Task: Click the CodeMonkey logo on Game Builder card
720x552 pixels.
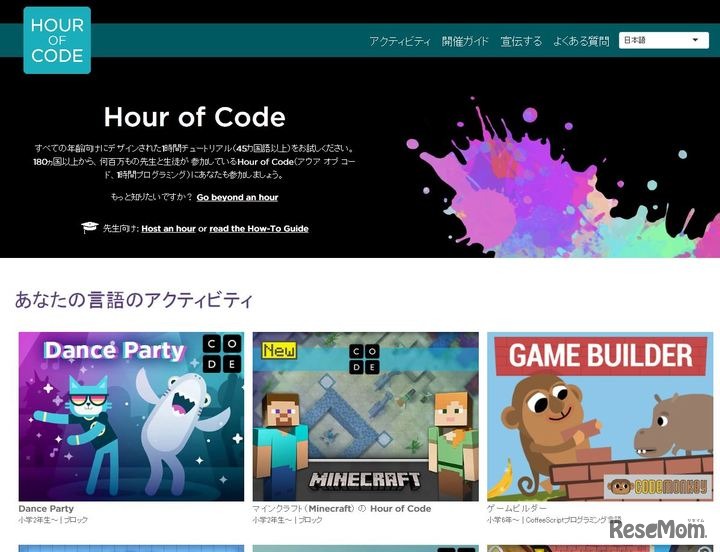Action: pyautogui.click(x=660, y=487)
